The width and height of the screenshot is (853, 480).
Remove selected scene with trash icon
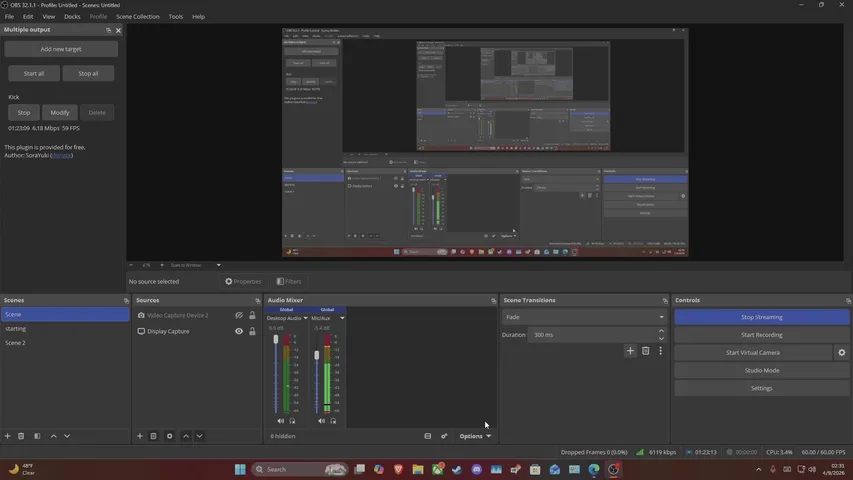pyautogui.click(x=21, y=436)
